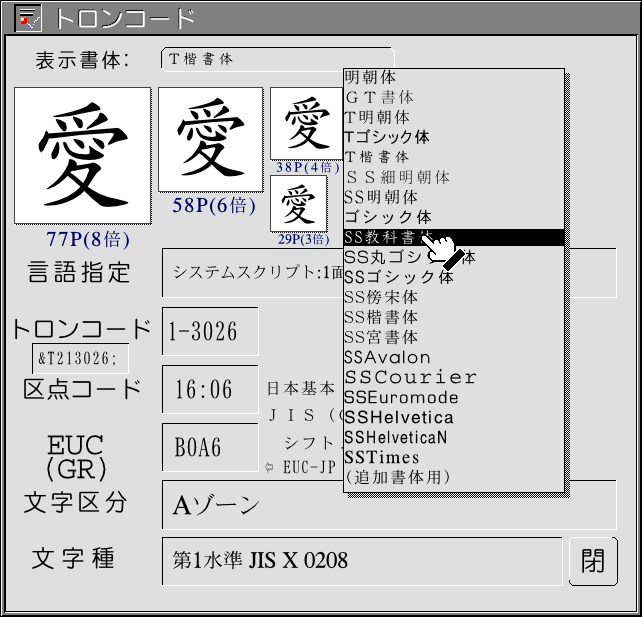Screen dimensions: 642x617
Task: Choose SSTimes from the font list
Action: pos(382,457)
